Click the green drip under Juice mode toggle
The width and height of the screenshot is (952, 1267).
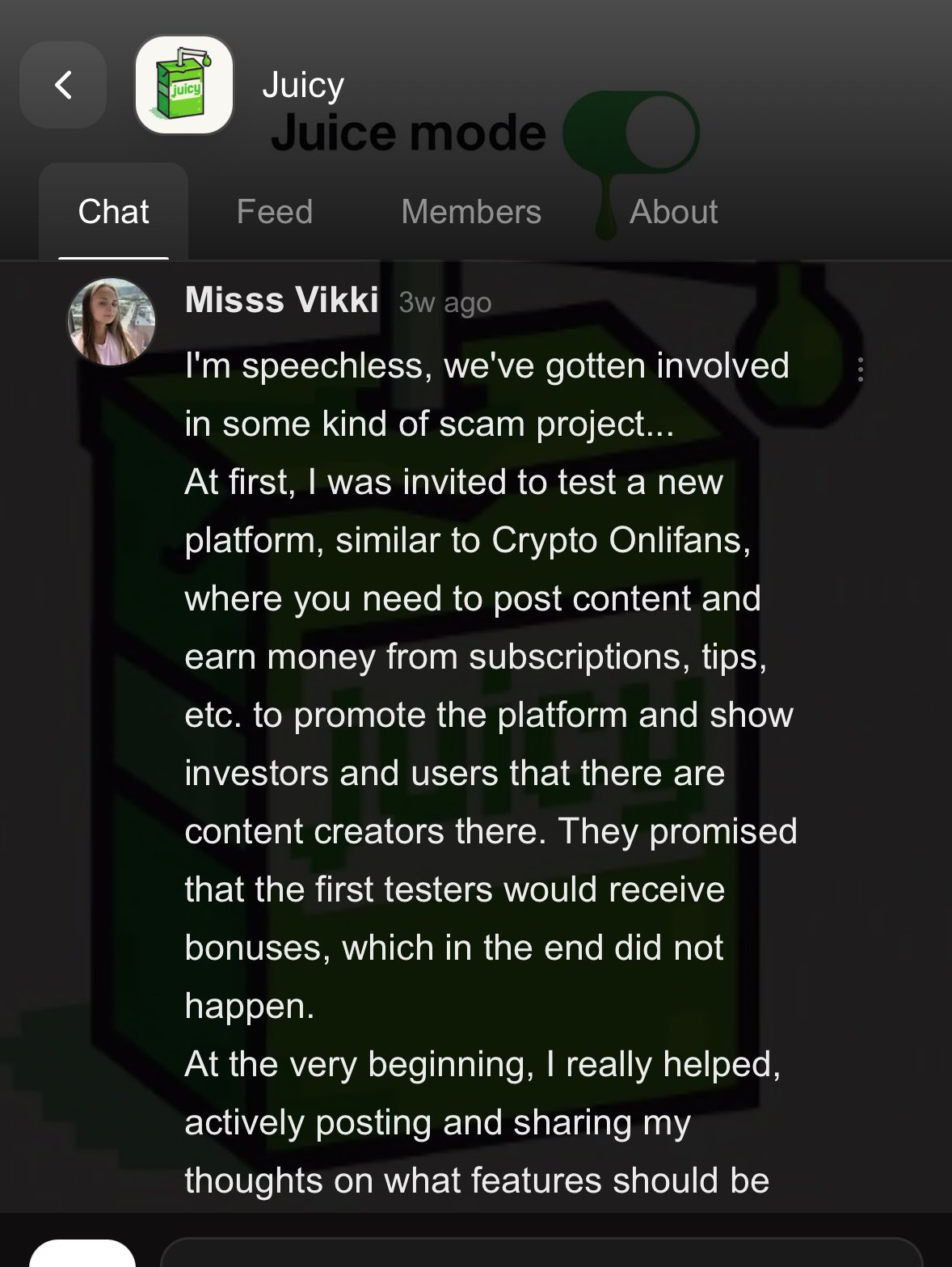pos(606,202)
